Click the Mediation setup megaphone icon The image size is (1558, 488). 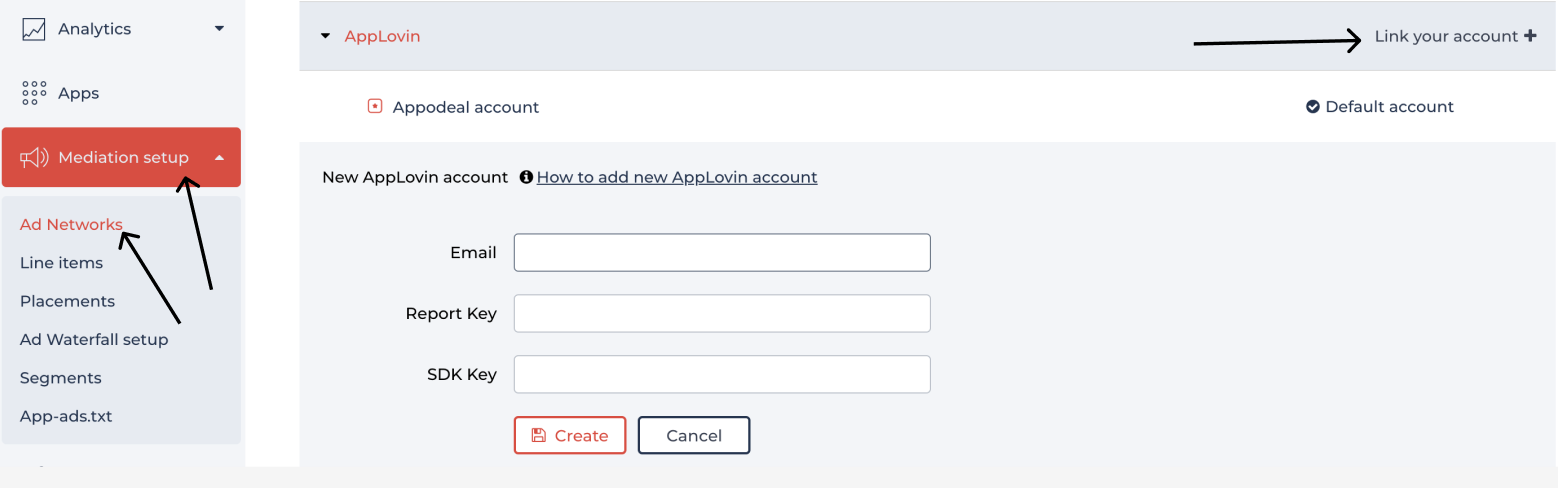pyautogui.click(x=35, y=157)
